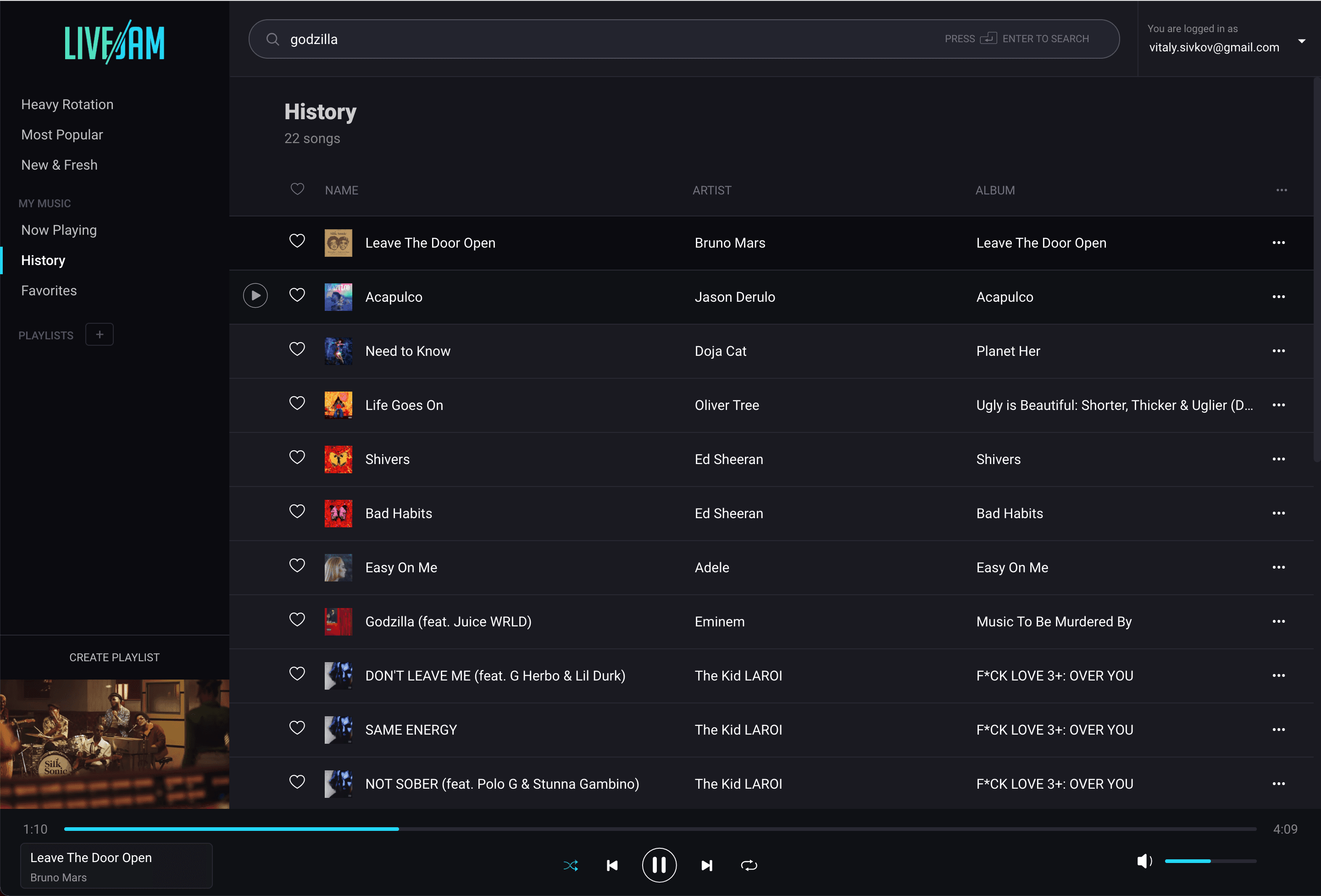Open Planet Her album link
Viewport: 1321px width, 896px height.
coord(1008,351)
